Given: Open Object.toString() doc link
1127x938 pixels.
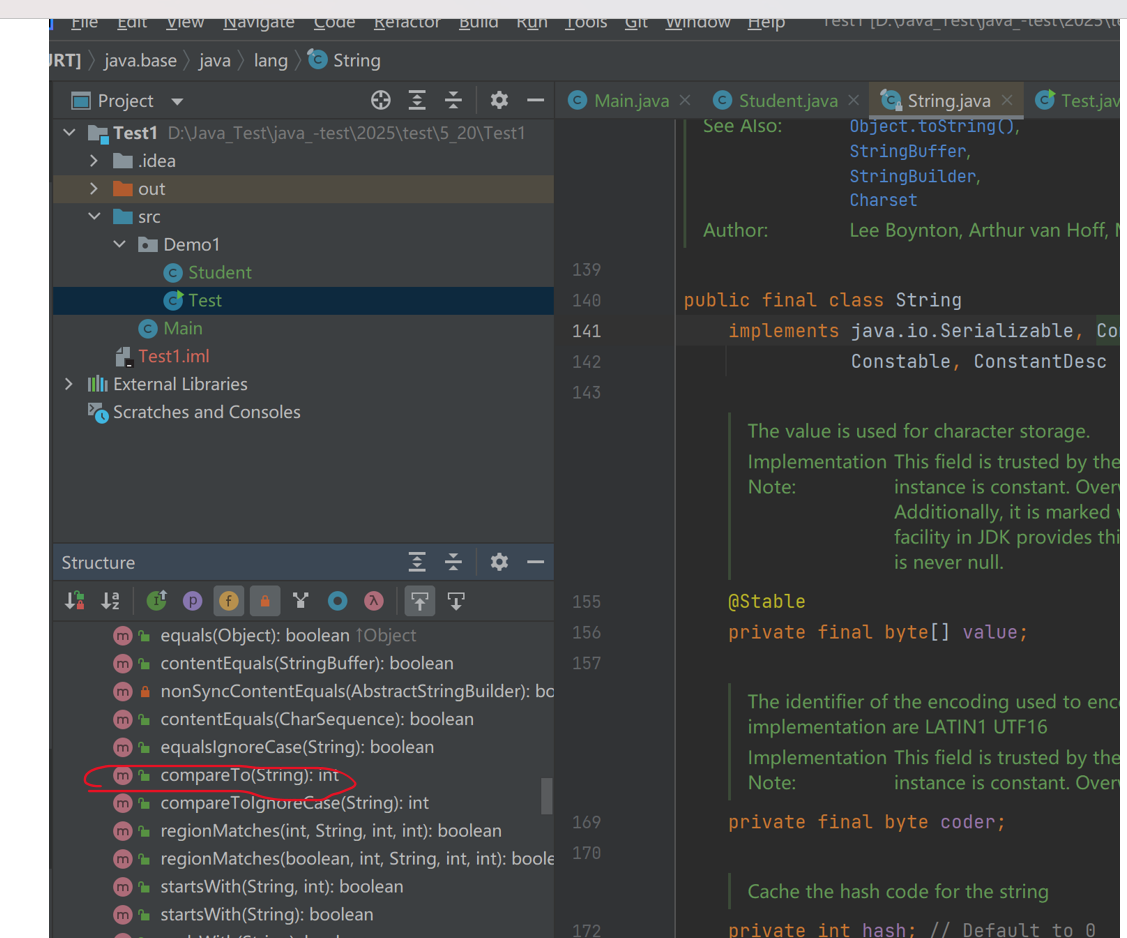Looking at the screenshot, I should click(934, 127).
